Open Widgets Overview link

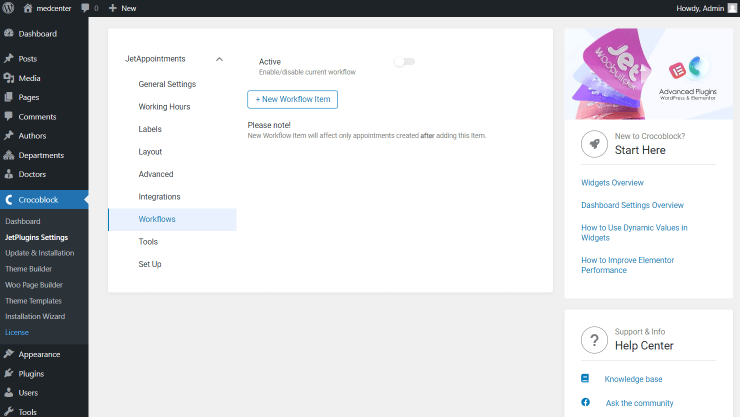point(612,183)
